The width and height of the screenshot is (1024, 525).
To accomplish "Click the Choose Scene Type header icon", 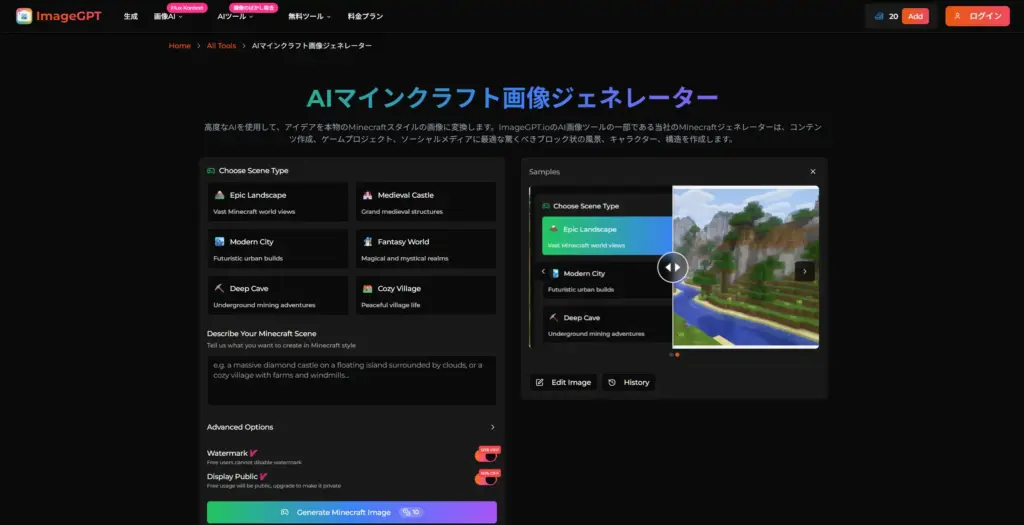I will 211,171.
